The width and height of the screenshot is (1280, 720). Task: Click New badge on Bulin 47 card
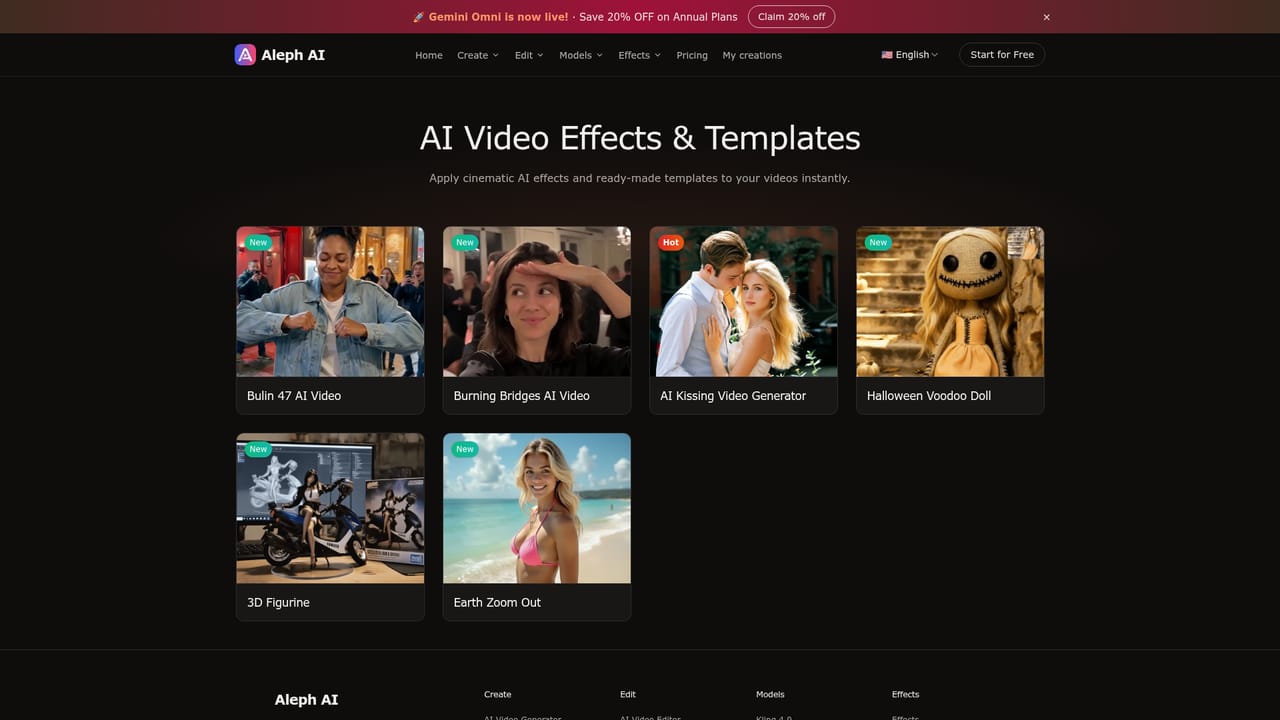[x=258, y=242]
